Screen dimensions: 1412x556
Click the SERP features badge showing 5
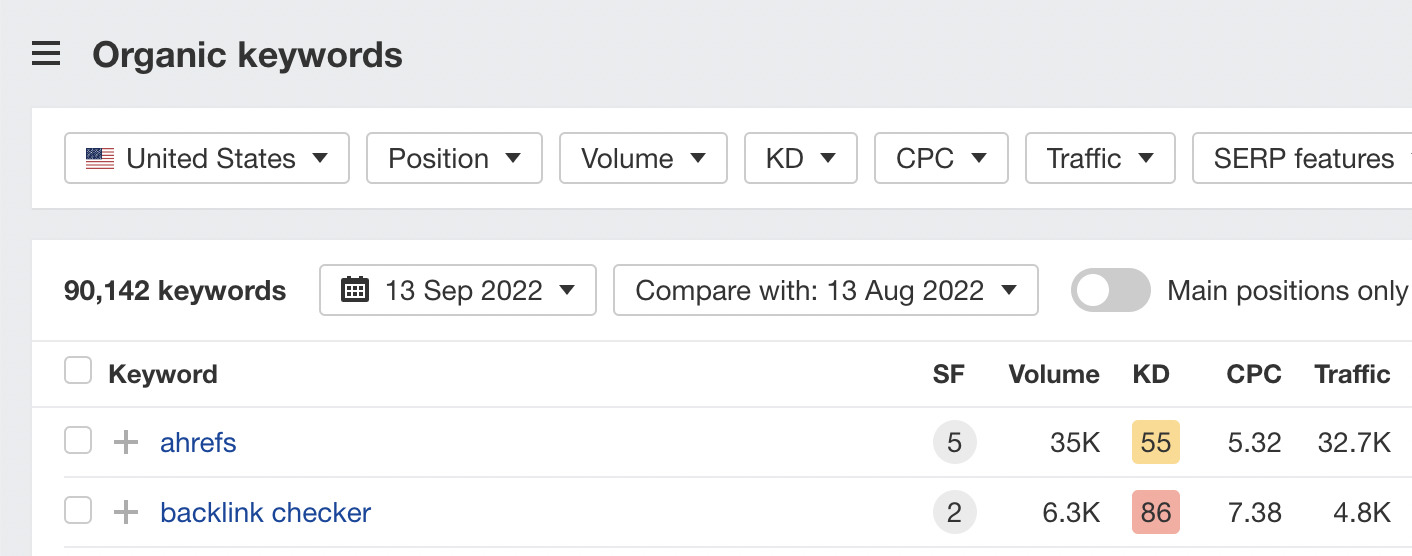[x=954, y=442]
